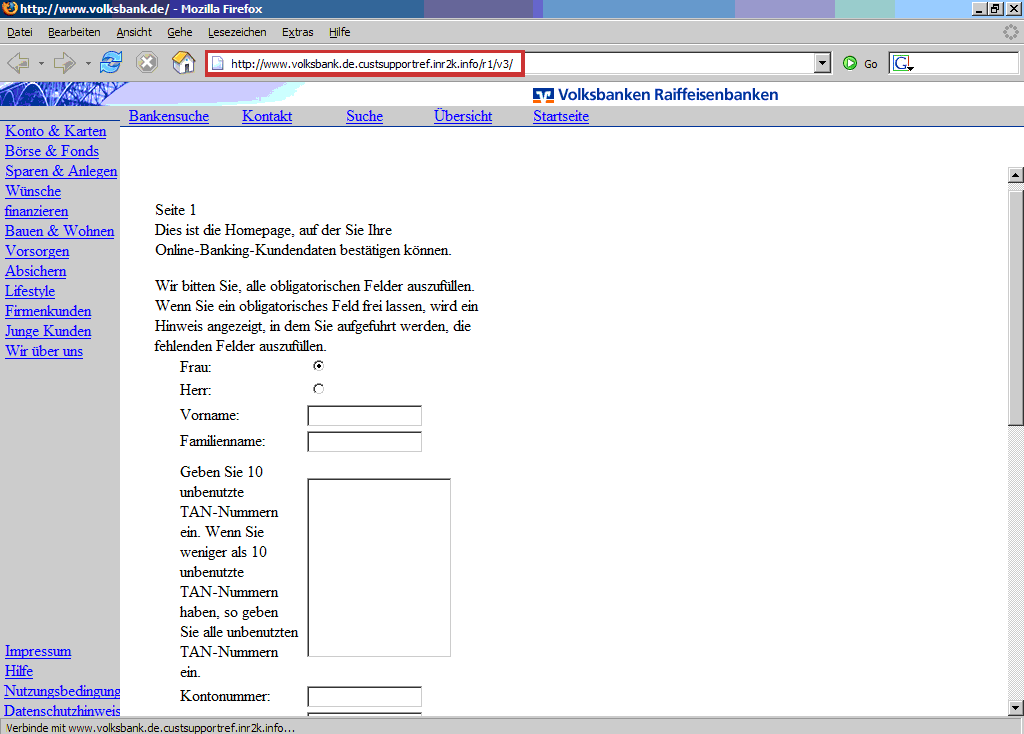
Task: Open Konto & Karten sidebar link
Action: coord(56,131)
